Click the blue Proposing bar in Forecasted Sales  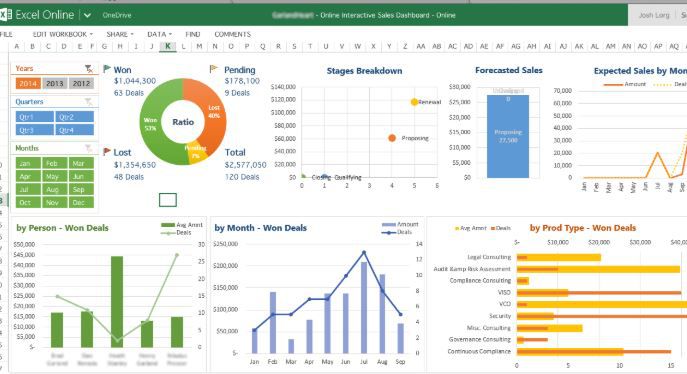508,136
